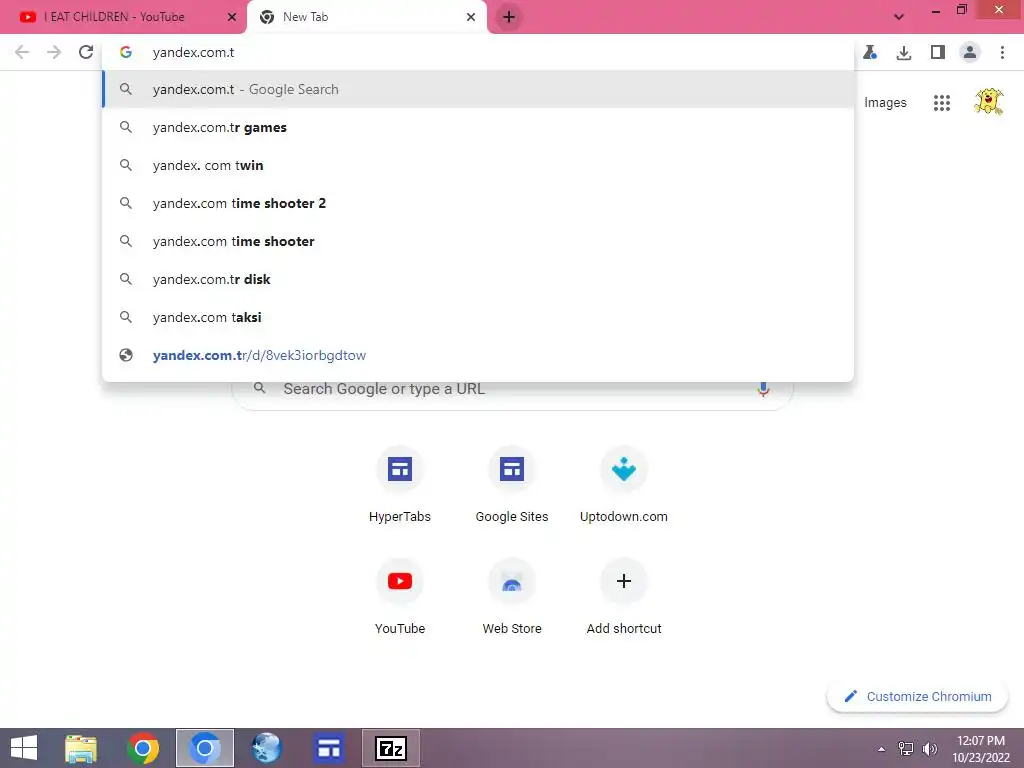The height and width of the screenshot is (768, 1024).
Task: Click the Chromium taskbar icon
Action: coord(204,748)
